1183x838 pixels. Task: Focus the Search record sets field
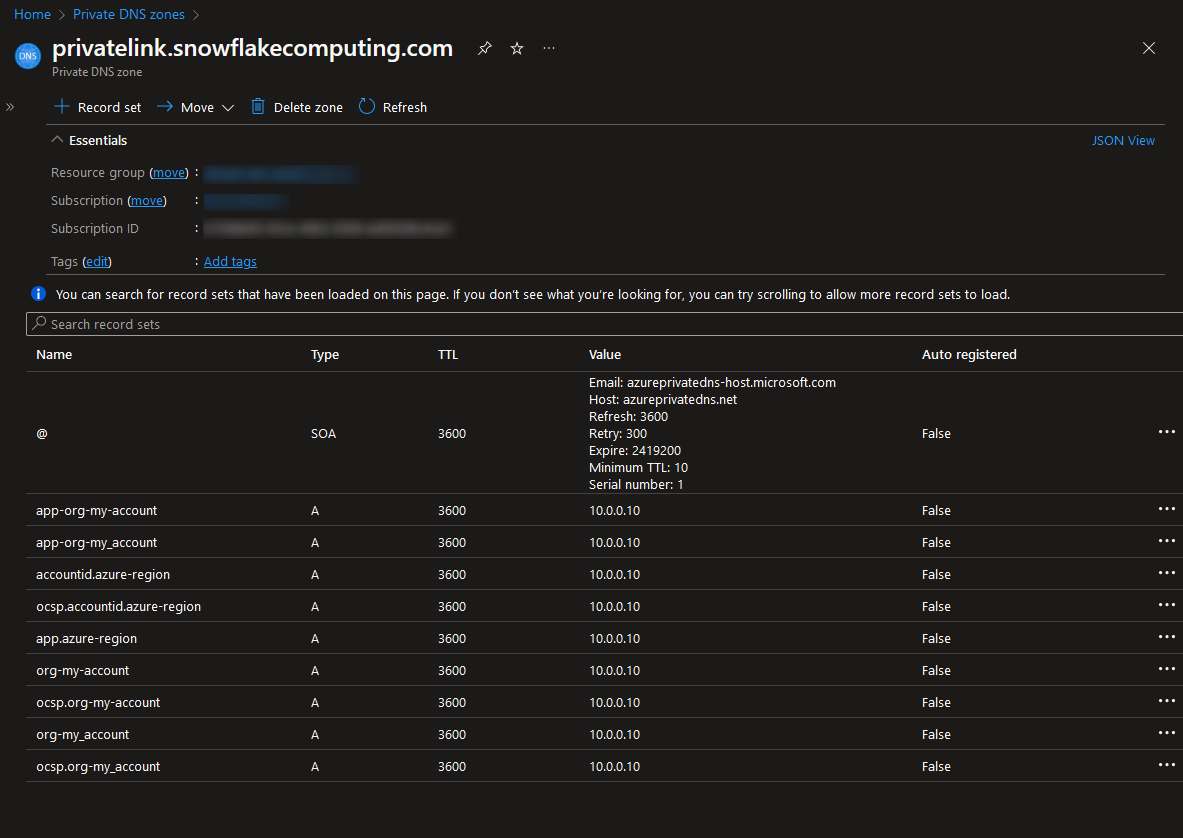[x=604, y=324]
